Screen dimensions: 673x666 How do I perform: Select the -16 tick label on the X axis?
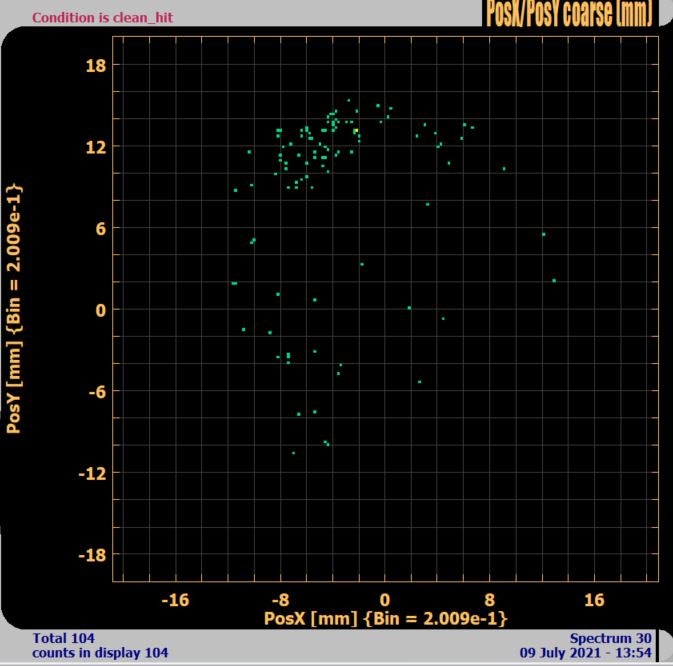click(176, 600)
